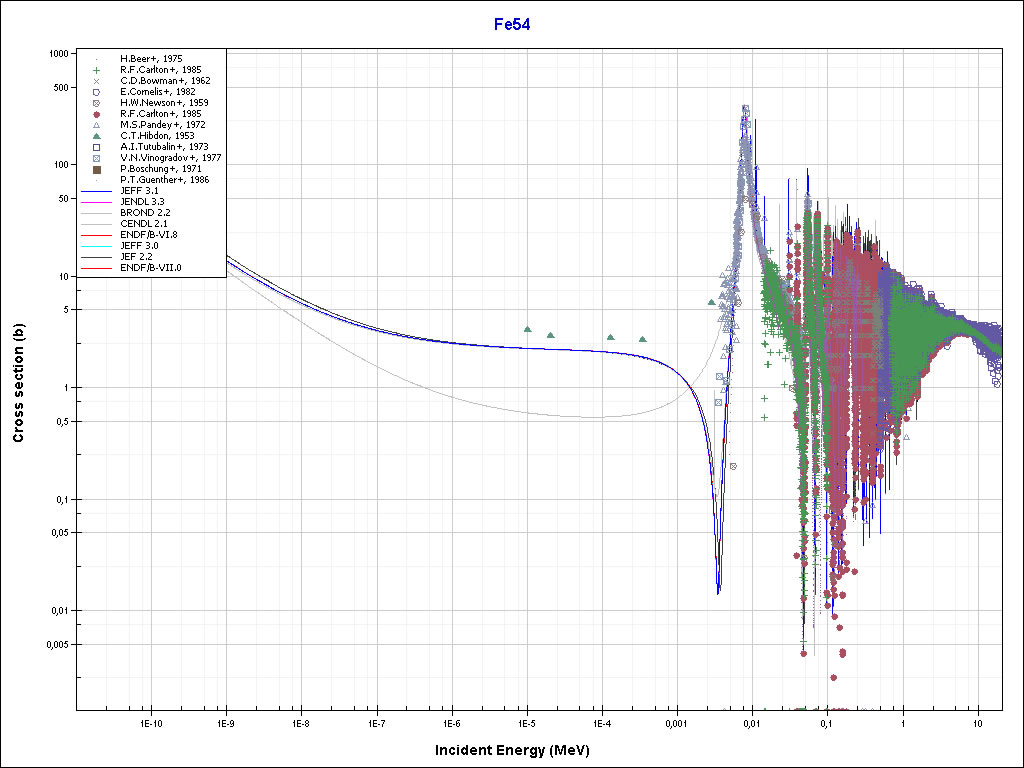Select the V.N.Vinogradov+ 1977 legend label
Image resolution: width=1024 pixels, height=768 pixels.
click(x=170, y=158)
